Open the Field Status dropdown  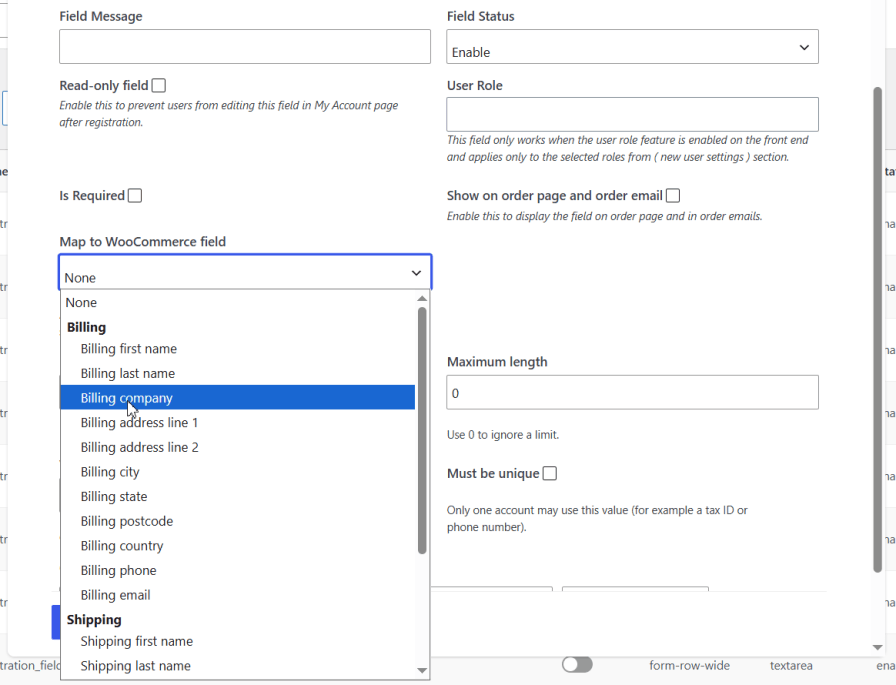pyautogui.click(x=633, y=47)
